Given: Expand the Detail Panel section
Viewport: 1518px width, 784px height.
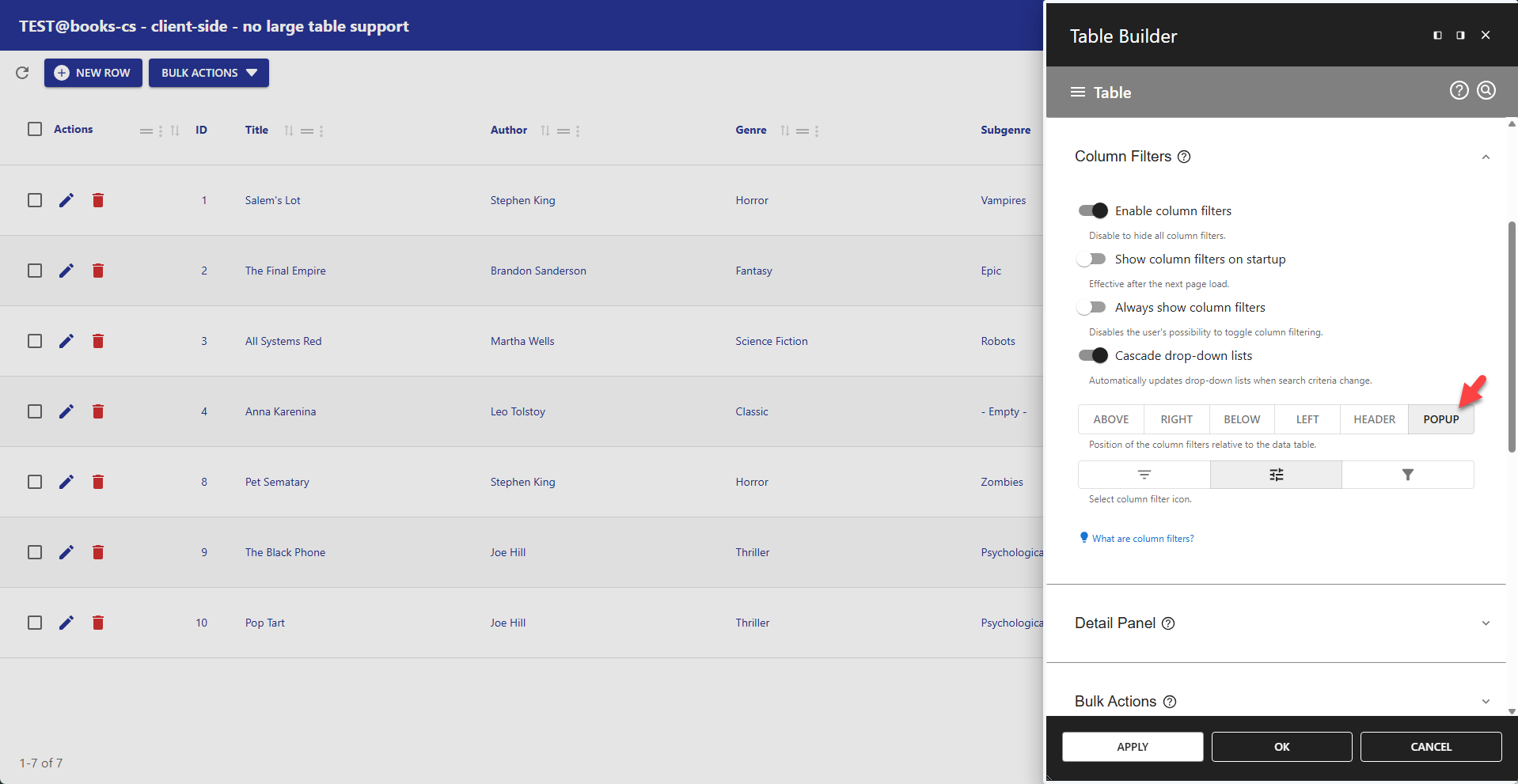Looking at the screenshot, I should click(1486, 623).
